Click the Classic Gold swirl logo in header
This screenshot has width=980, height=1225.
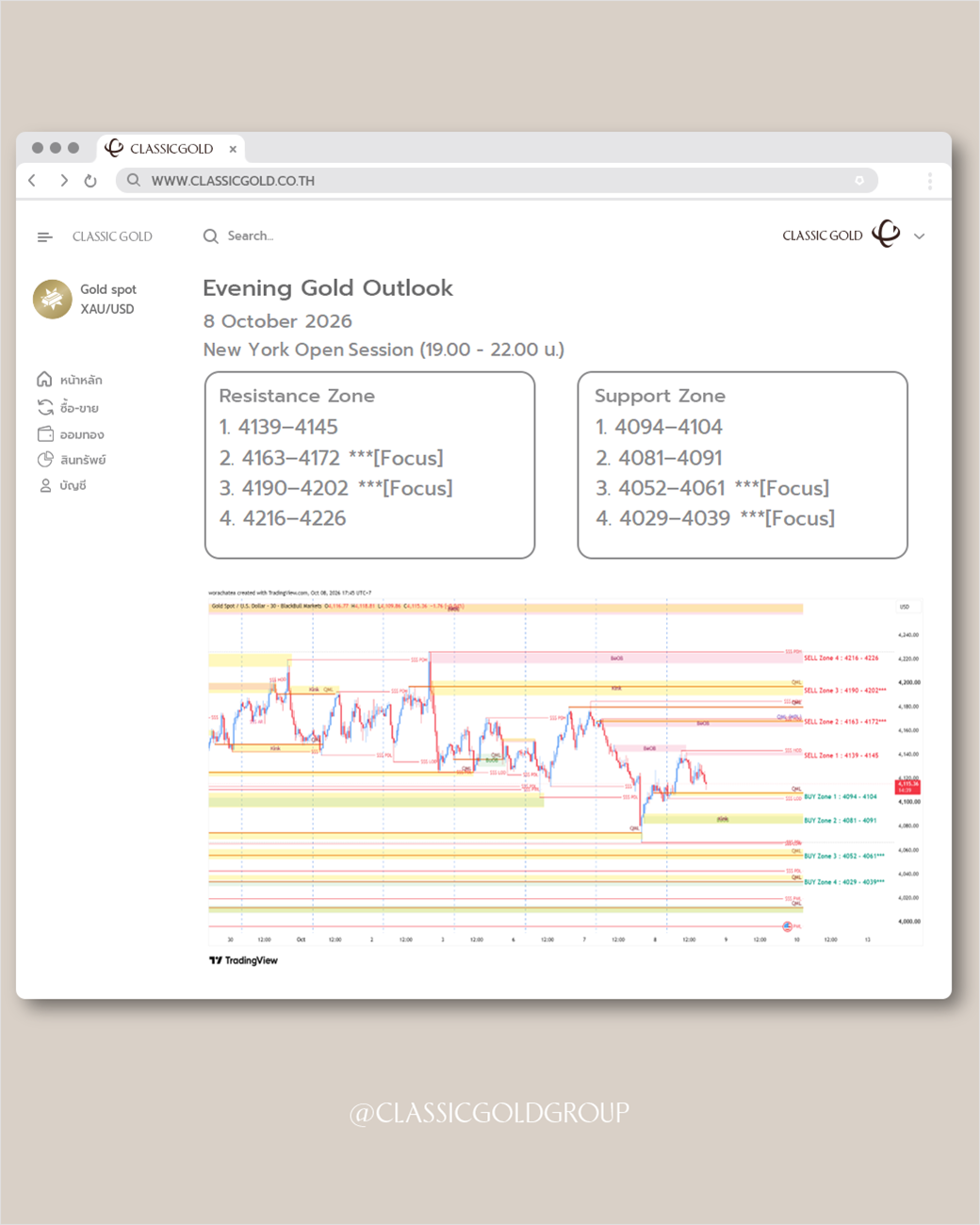click(886, 234)
